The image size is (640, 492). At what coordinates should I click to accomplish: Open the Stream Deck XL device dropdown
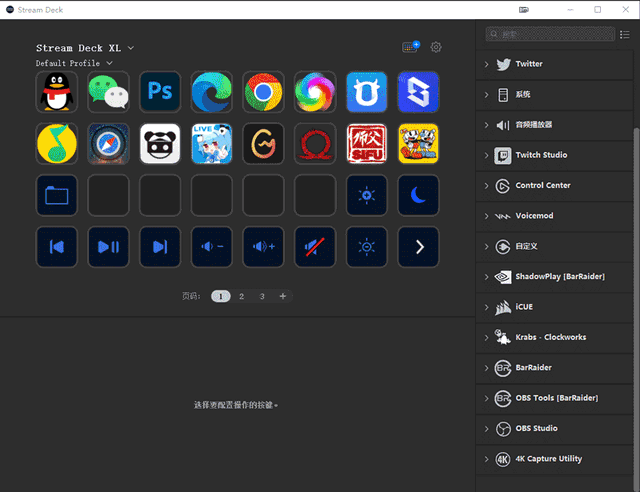point(85,48)
